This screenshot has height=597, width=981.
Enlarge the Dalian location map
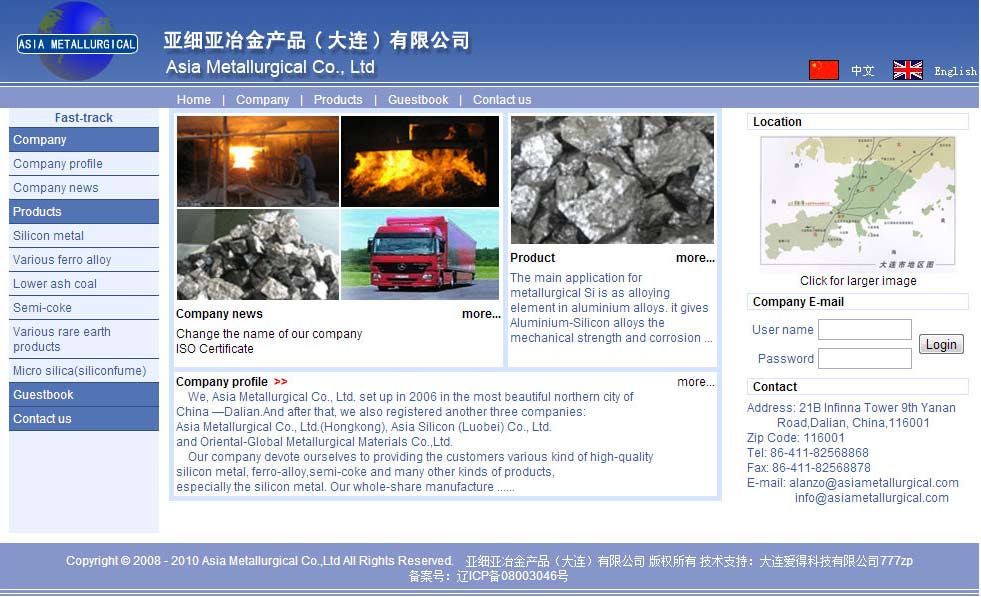pos(857,204)
